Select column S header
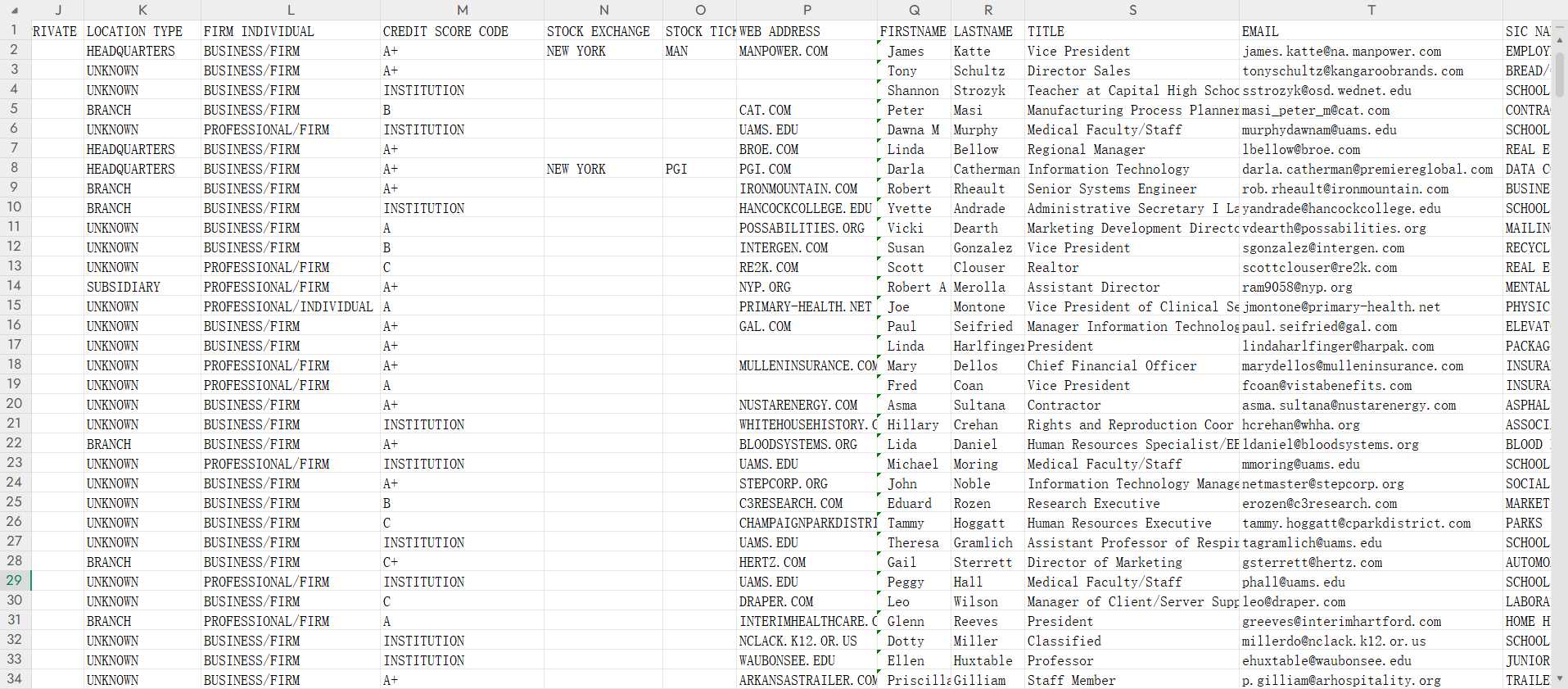 click(x=1132, y=10)
